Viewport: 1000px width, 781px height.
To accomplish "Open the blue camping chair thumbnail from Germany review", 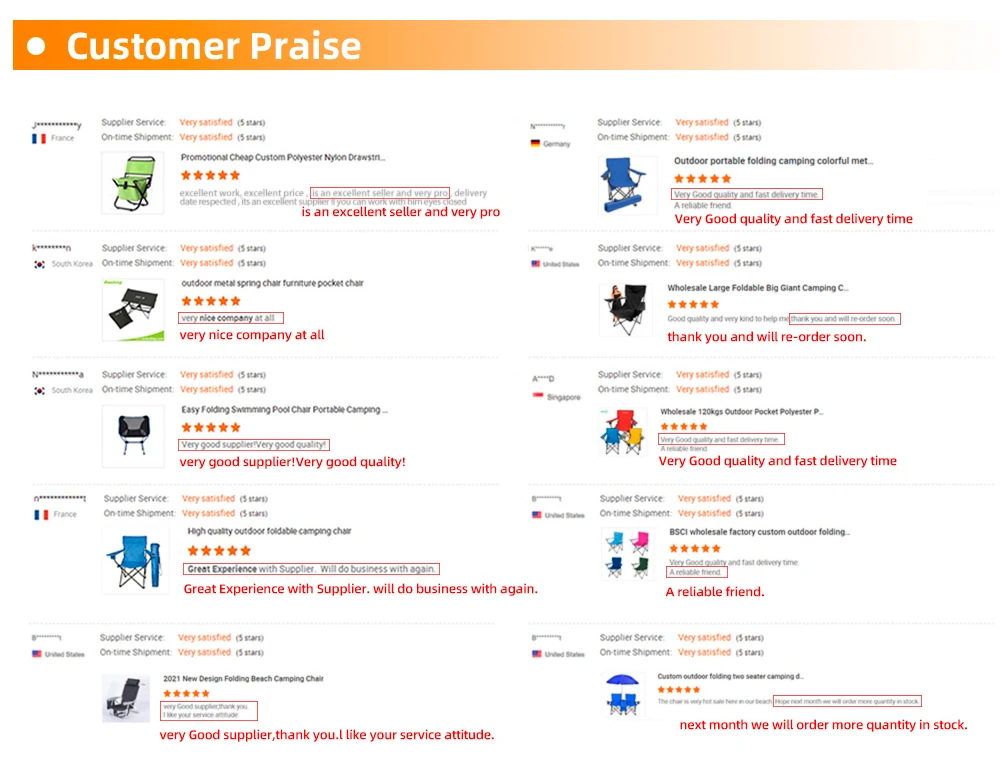I will 628,184.
